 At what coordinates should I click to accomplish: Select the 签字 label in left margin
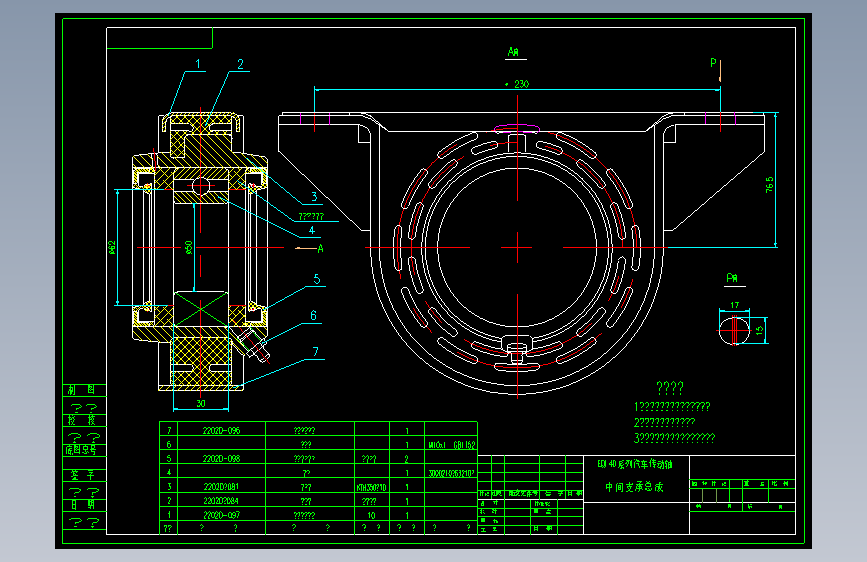[82, 475]
